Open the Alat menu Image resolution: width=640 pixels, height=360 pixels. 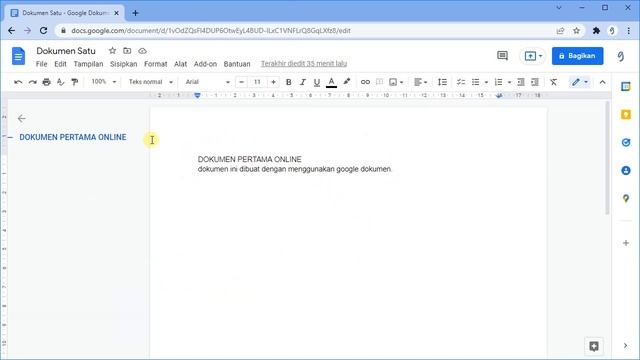180,64
